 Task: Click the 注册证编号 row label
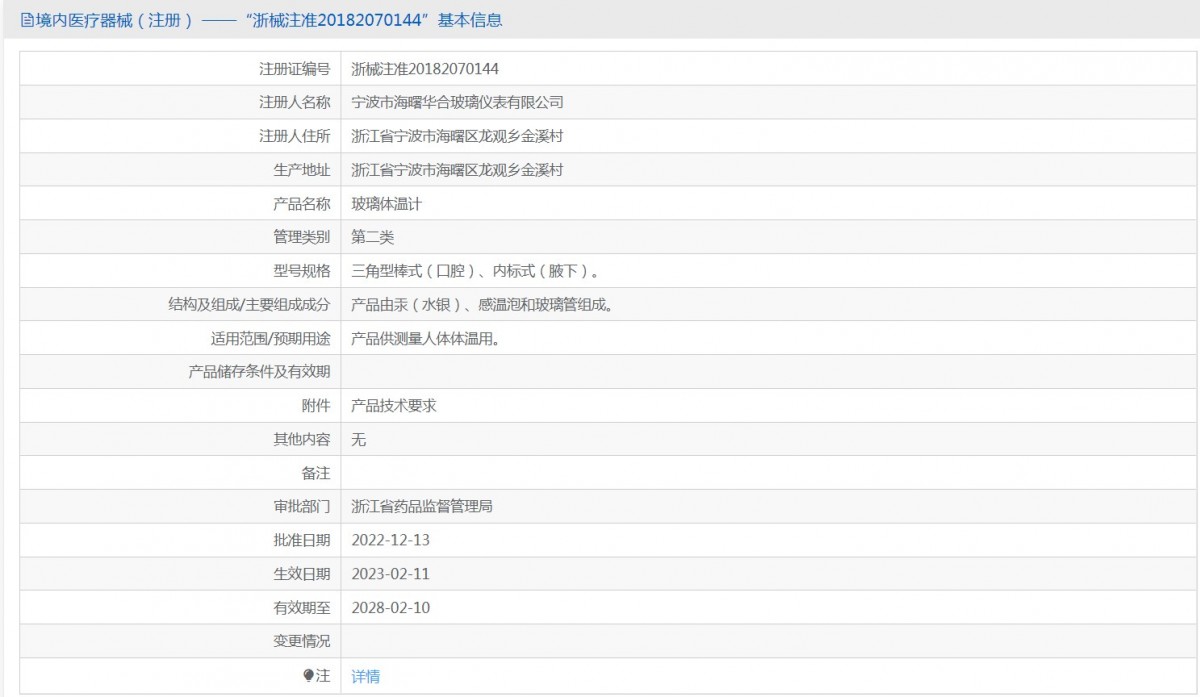[294, 69]
